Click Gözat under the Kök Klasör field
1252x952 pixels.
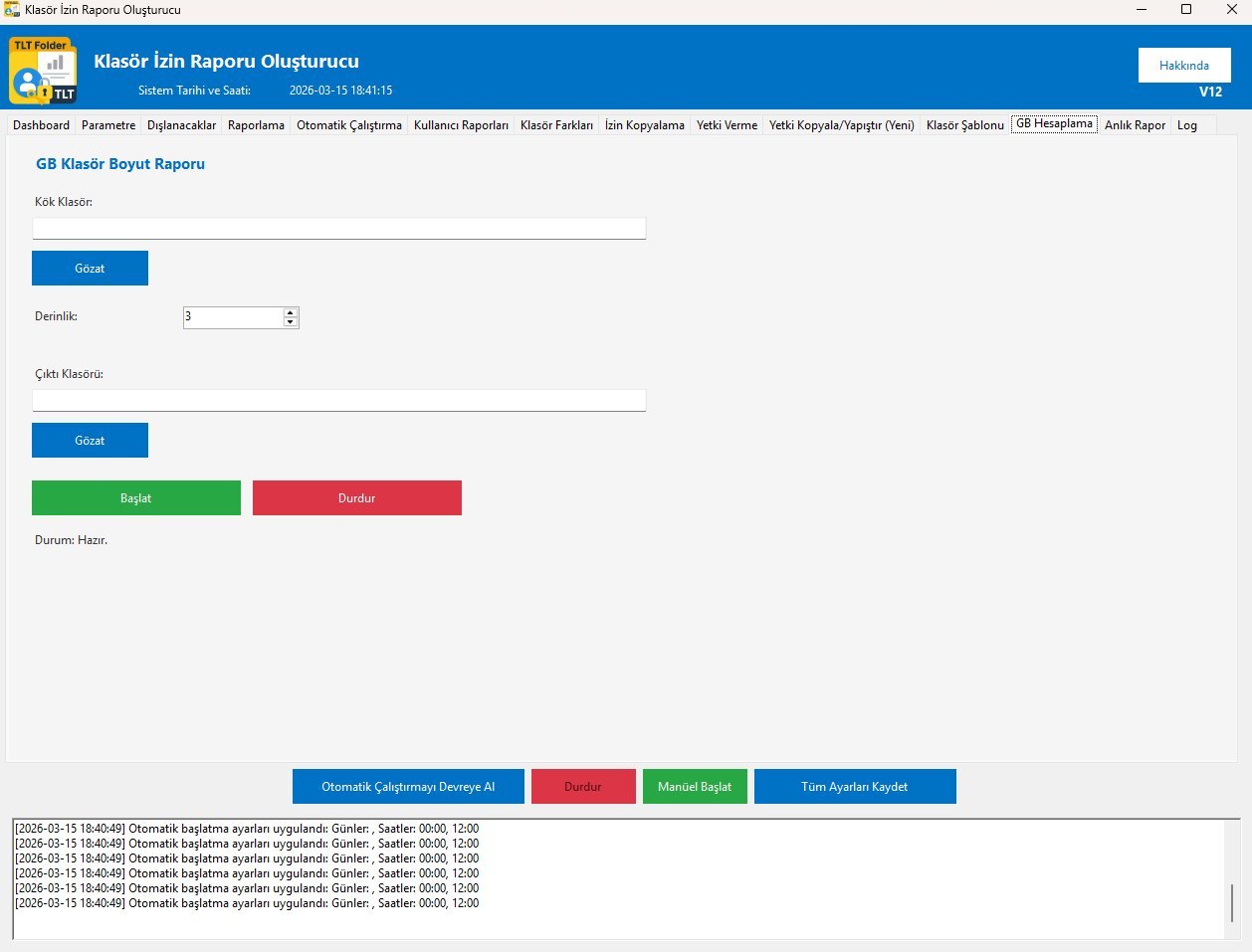(90, 269)
